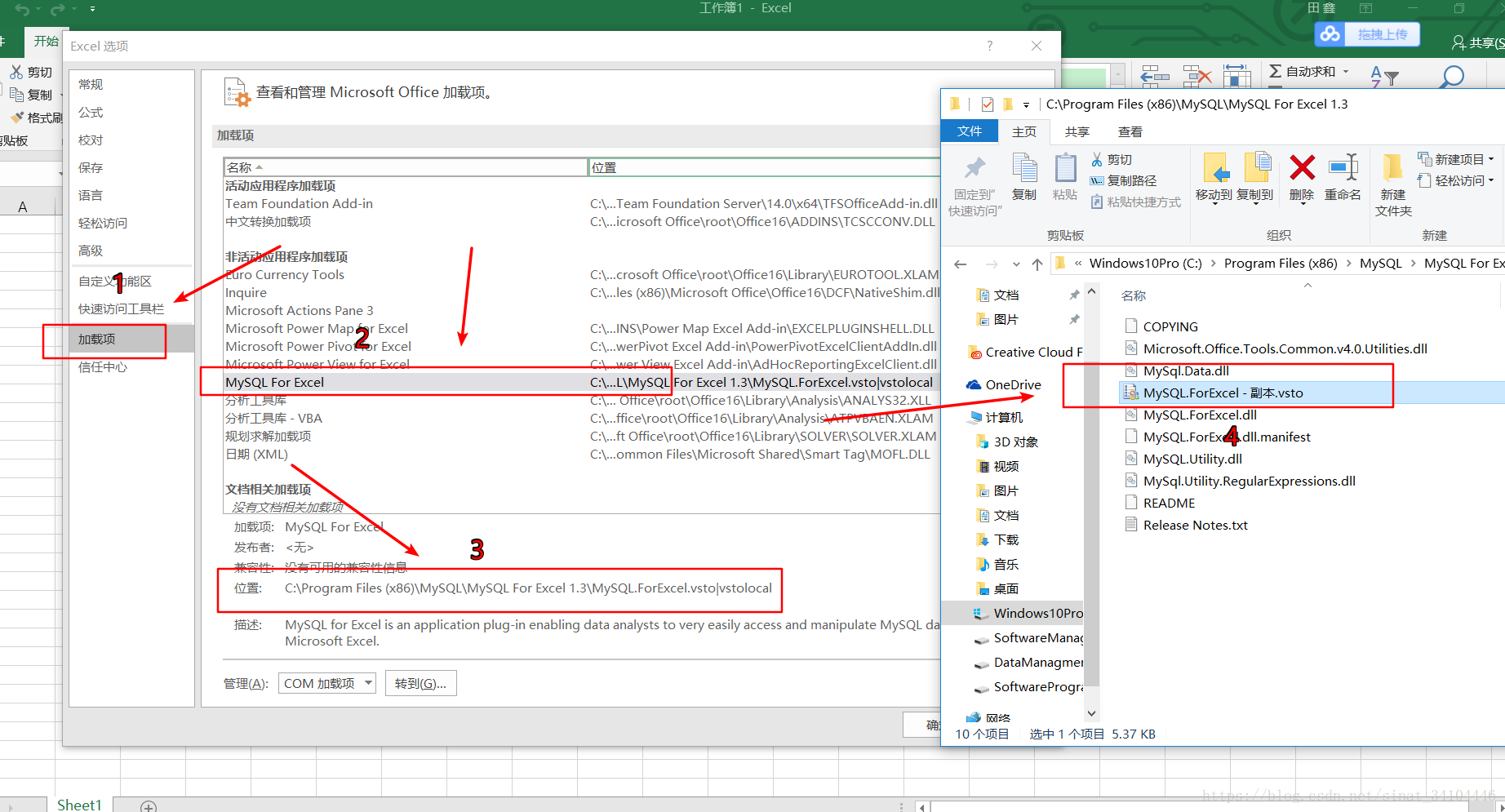
Task: Select the Sheet1 worksheet tab
Action: point(79,805)
